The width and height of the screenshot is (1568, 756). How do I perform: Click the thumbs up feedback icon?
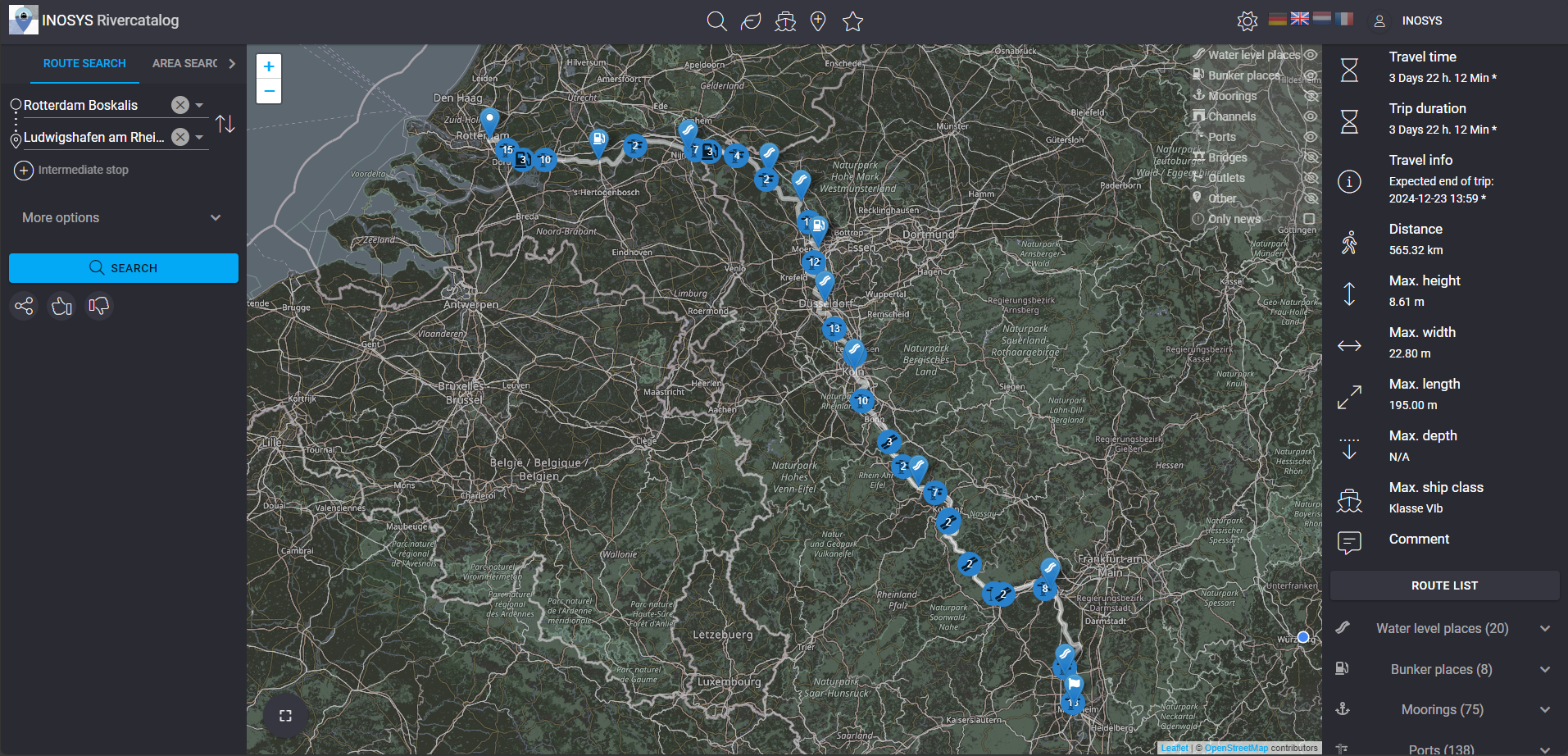pyautogui.click(x=61, y=307)
